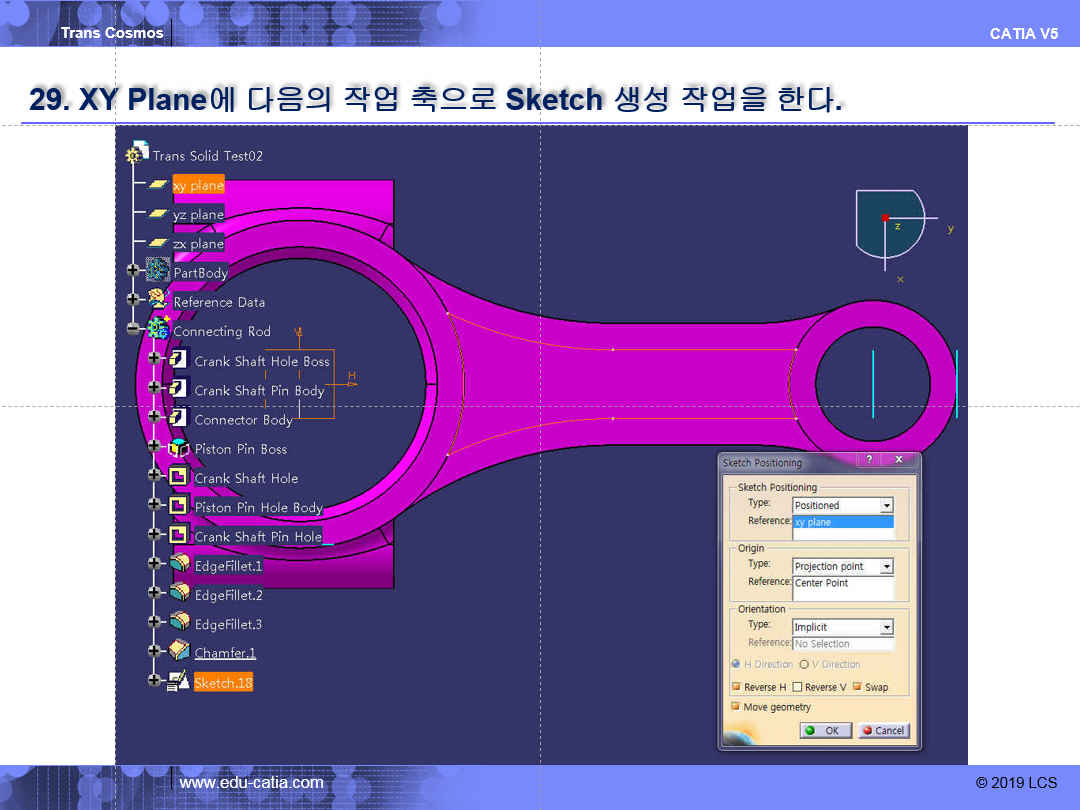Select the Sketch.18 sketch icon

click(179, 682)
